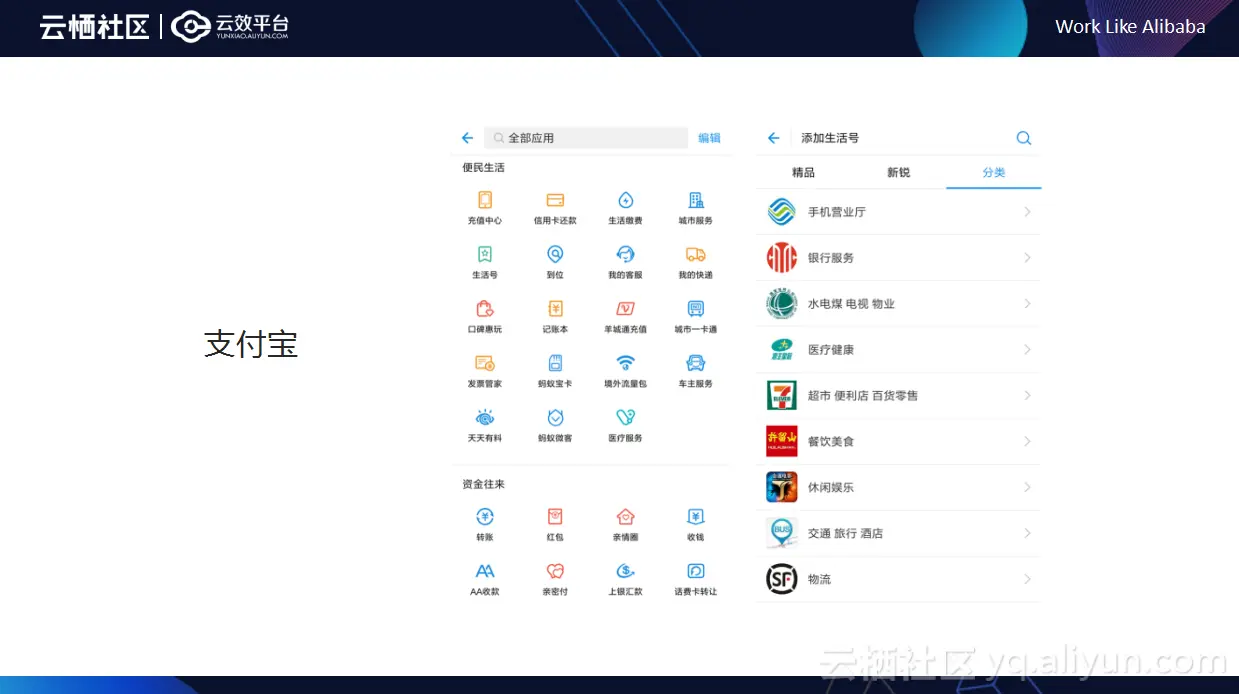Tap the 转账 transfer icon

pos(485,516)
